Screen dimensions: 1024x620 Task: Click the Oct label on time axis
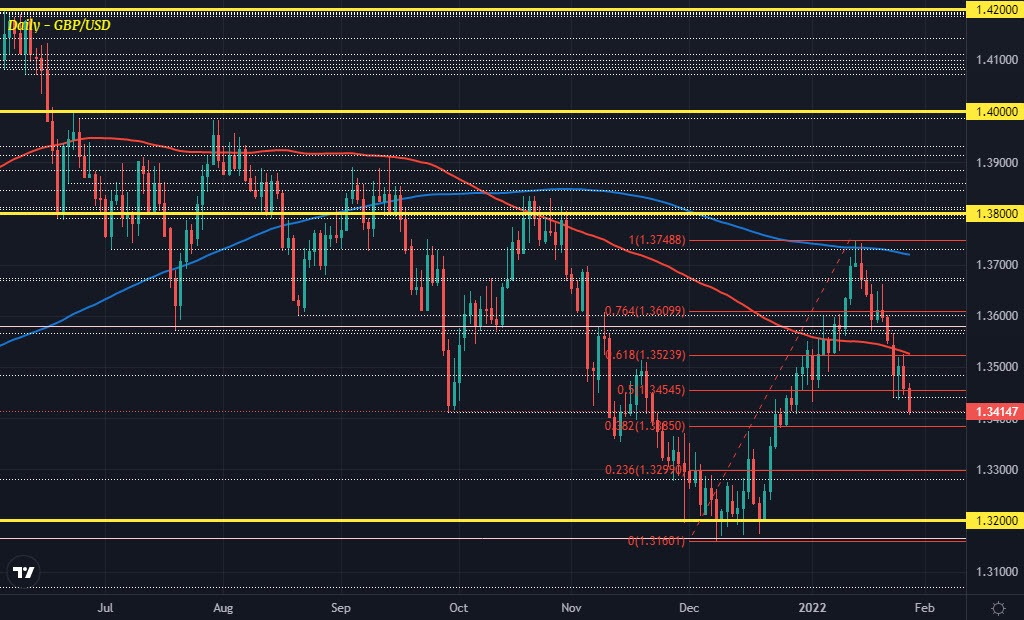pyautogui.click(x=458, y=608)
